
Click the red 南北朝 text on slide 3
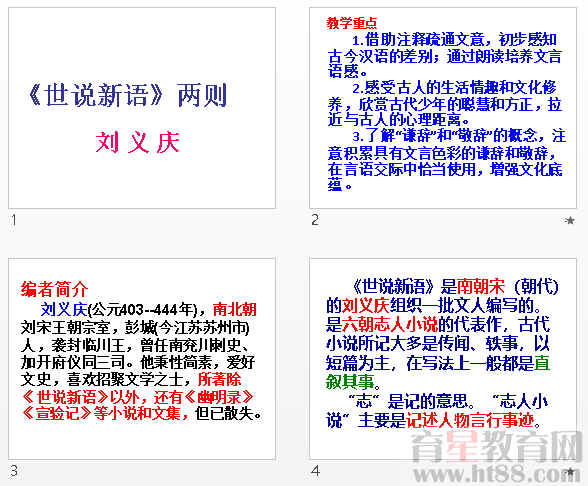pyautogui.click(x=234, y=309)
